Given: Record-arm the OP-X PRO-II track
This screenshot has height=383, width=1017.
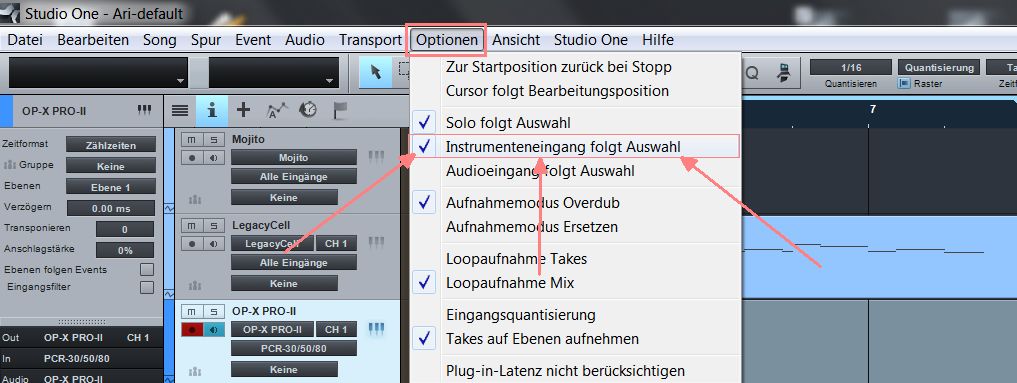Looking at the screenshot, I should pos(192,330).
